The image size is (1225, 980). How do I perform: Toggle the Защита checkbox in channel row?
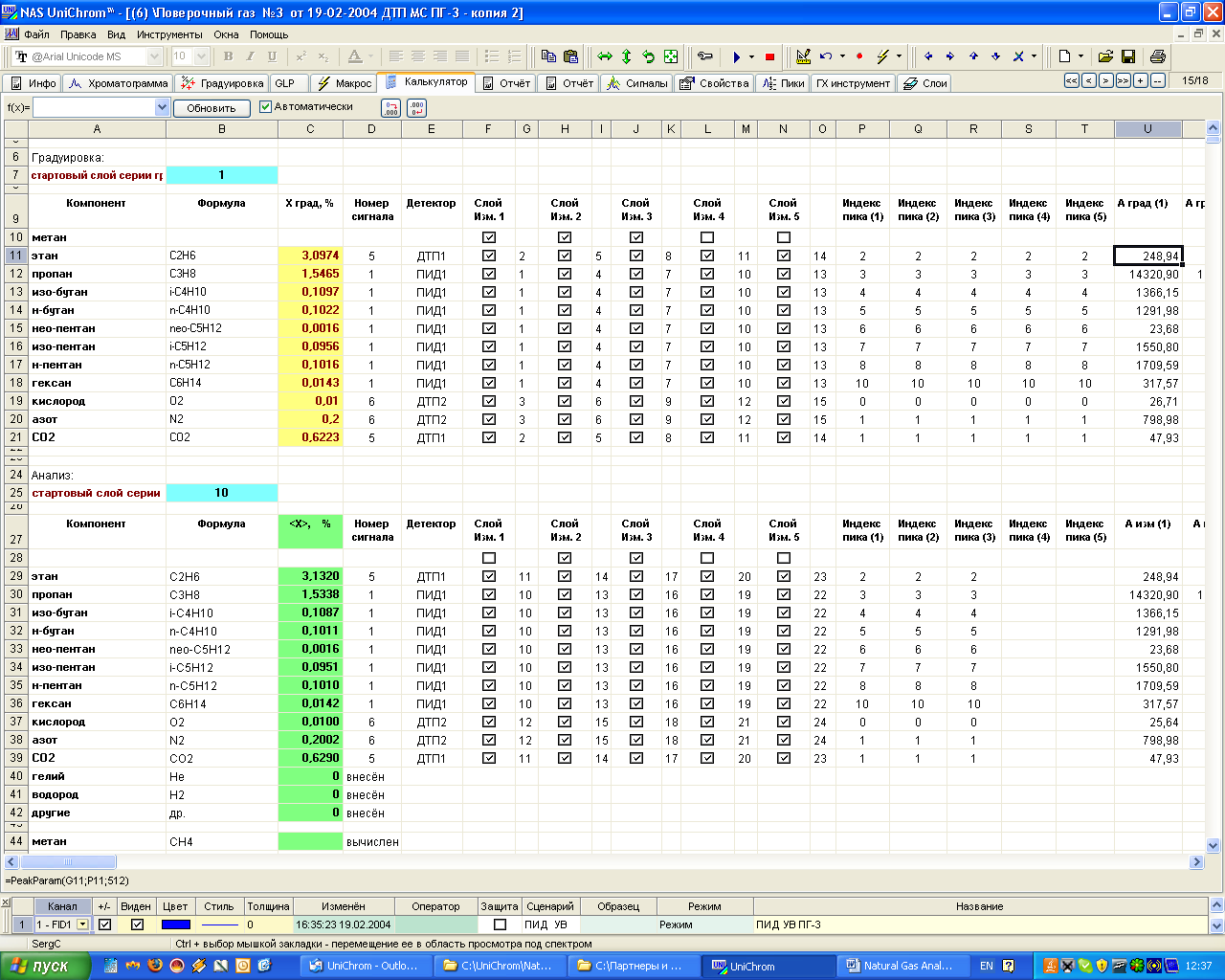point(500,924)
